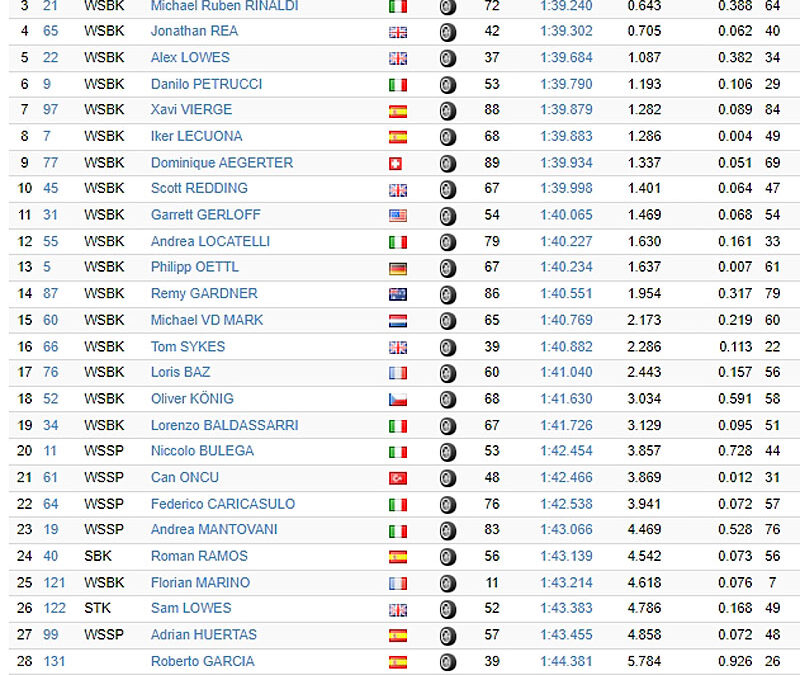Open rider link Dominique AEGERTER
The height and width of the screenshot is (675, 800).
click(222, 163)
